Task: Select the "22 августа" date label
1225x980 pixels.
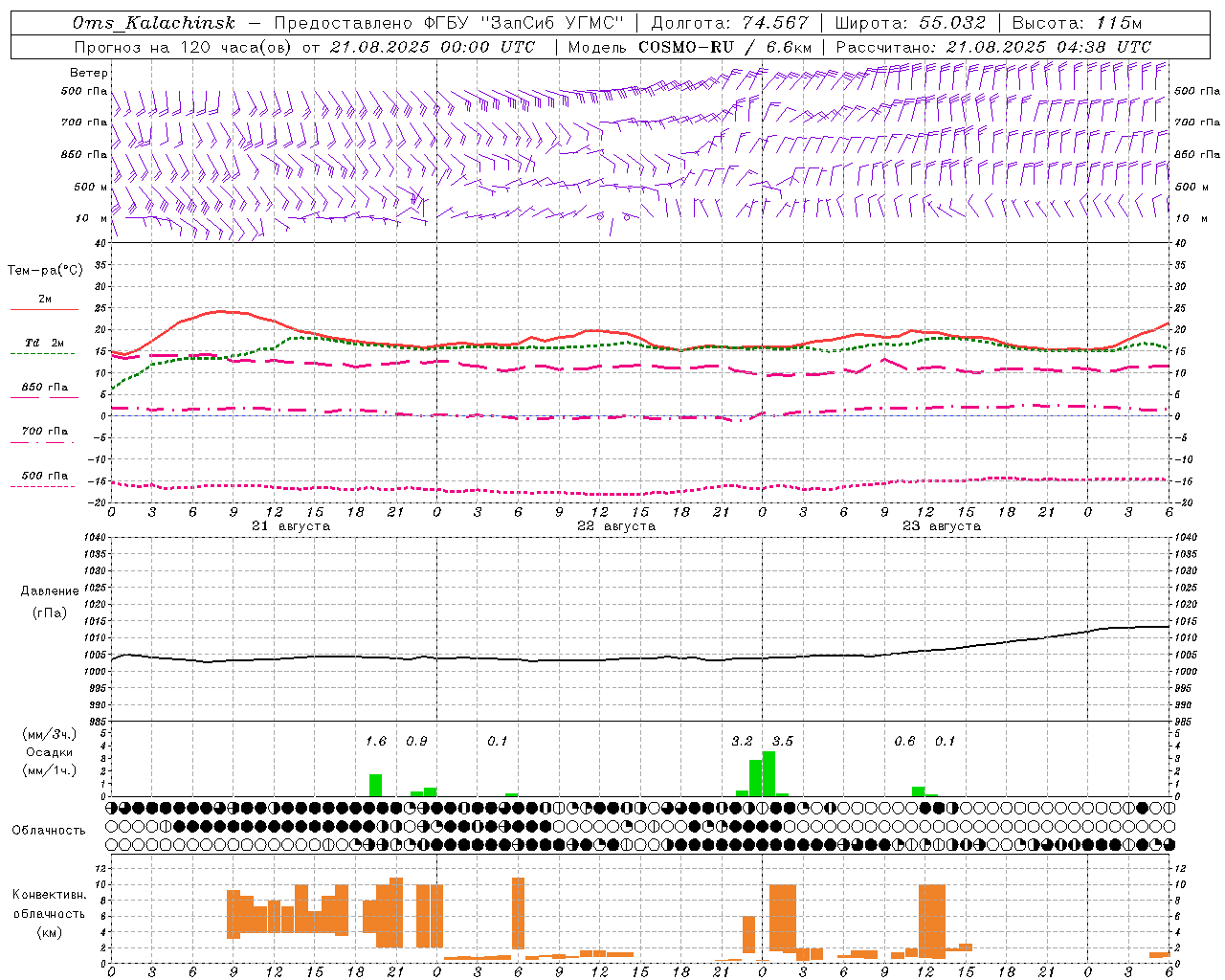Action: coord(616,526)
